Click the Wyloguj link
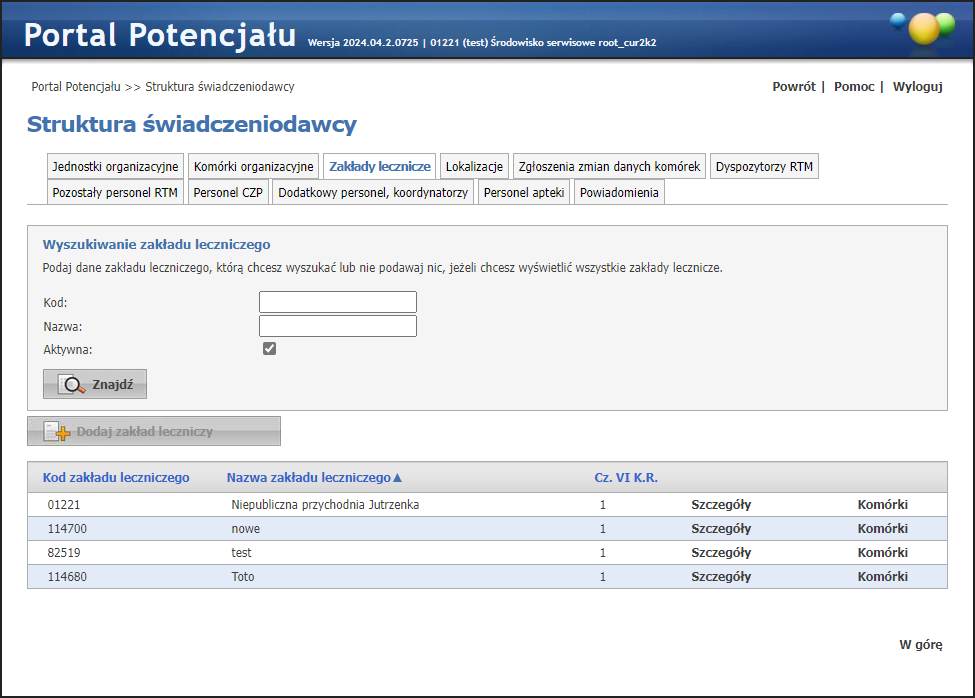 917,87
